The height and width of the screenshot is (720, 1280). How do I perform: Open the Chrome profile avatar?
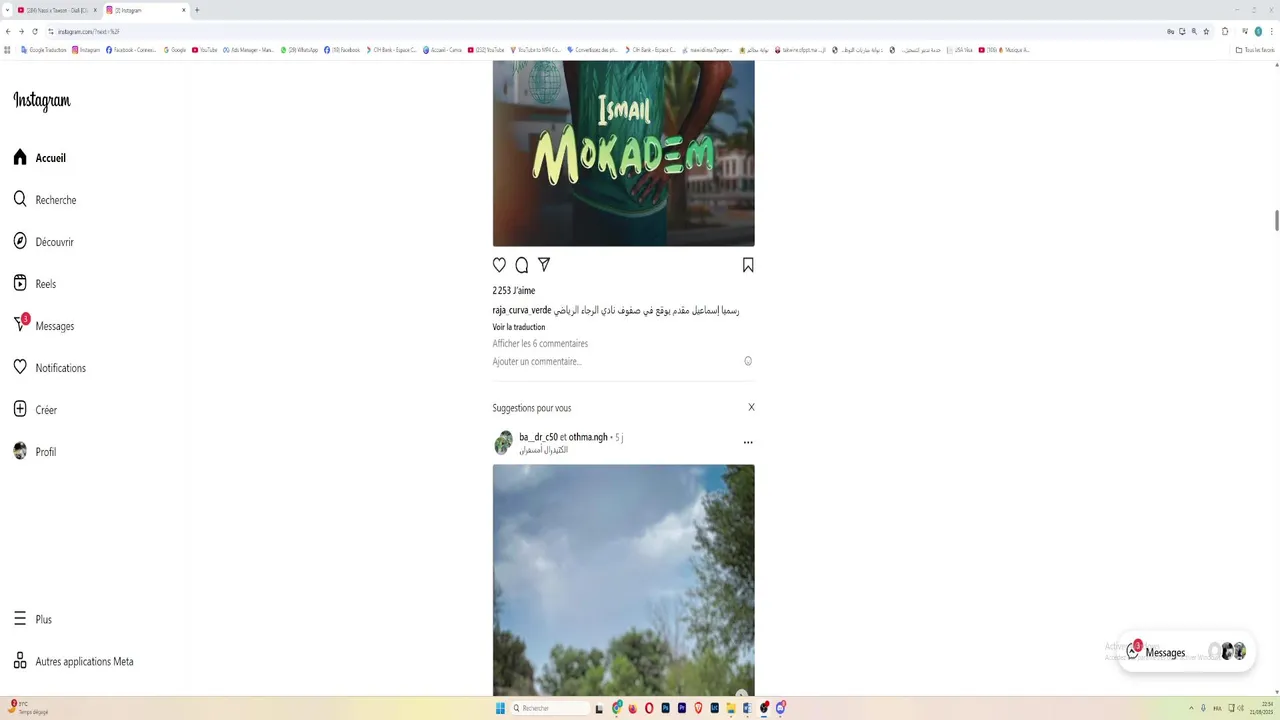tap(1258, 31)
